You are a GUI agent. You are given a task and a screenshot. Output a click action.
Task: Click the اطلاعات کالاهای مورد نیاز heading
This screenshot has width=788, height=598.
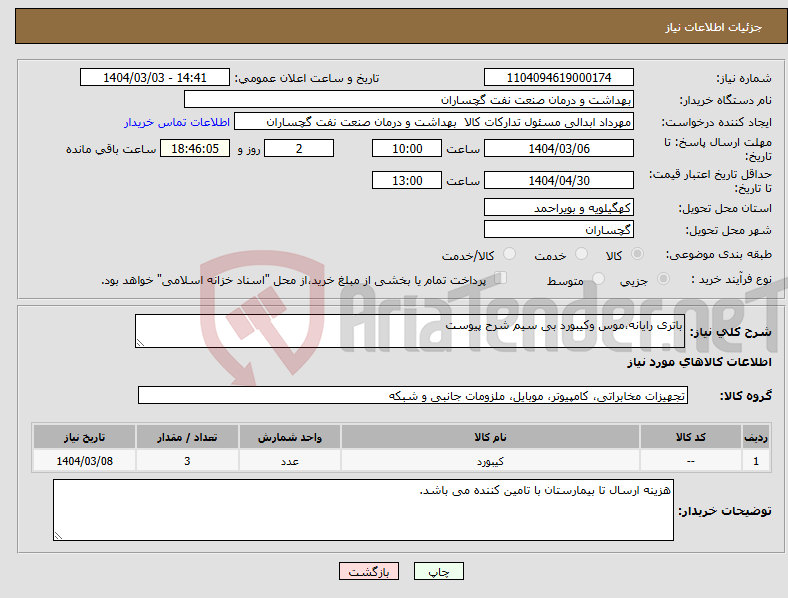[699, 362]
